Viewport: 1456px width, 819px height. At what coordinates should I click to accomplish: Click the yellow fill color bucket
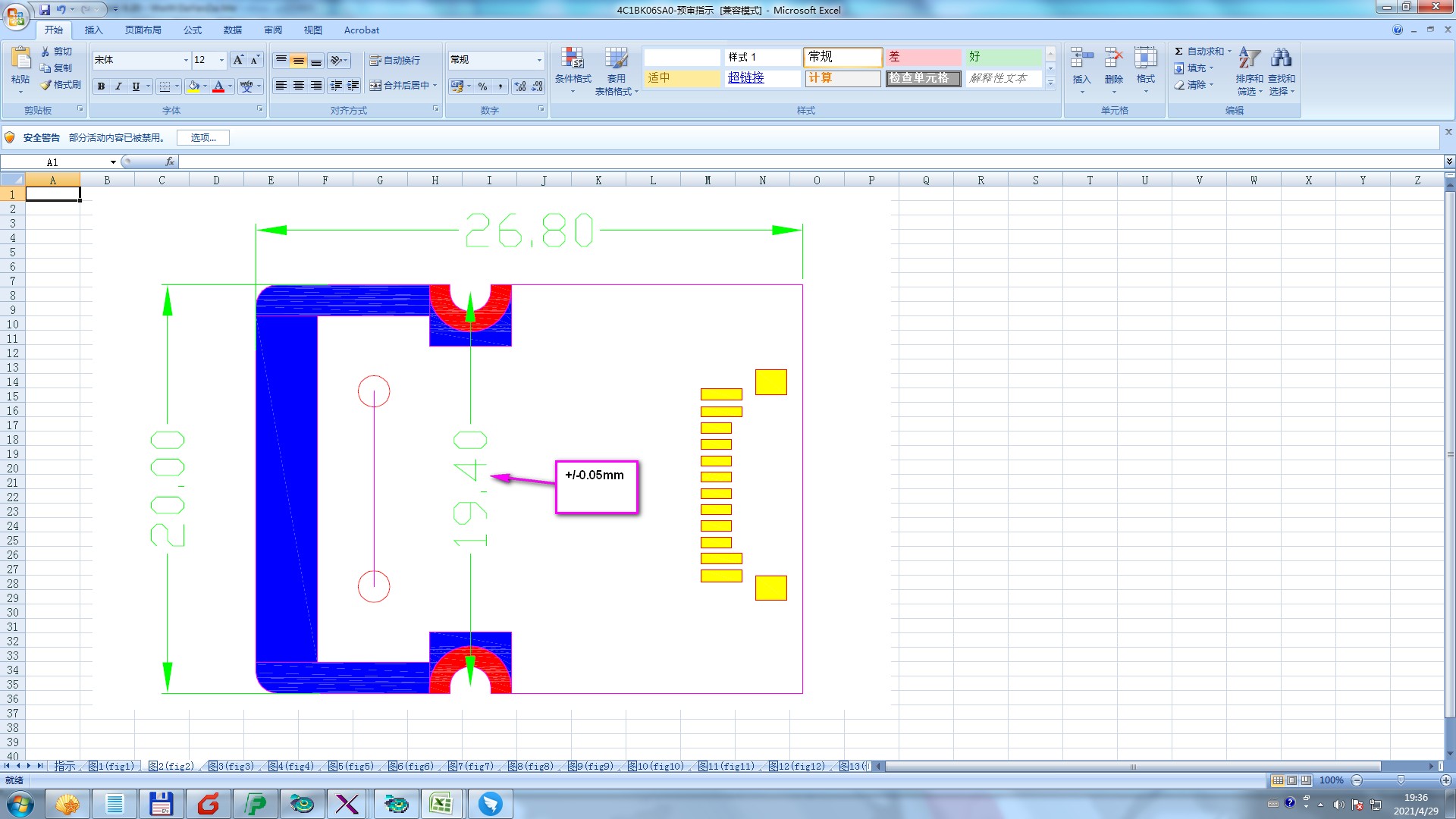tap(193, 86)
